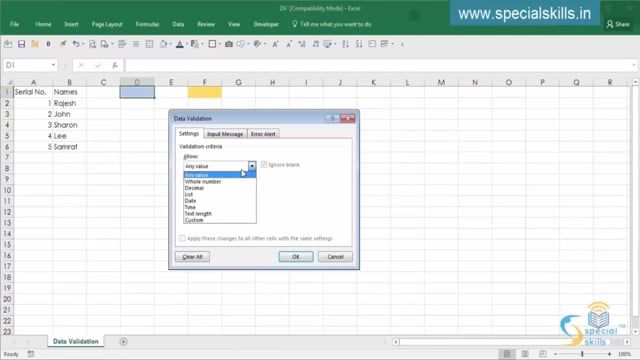Click the Insert Function fx icon
640x360 pixels.
coord(115,65)
